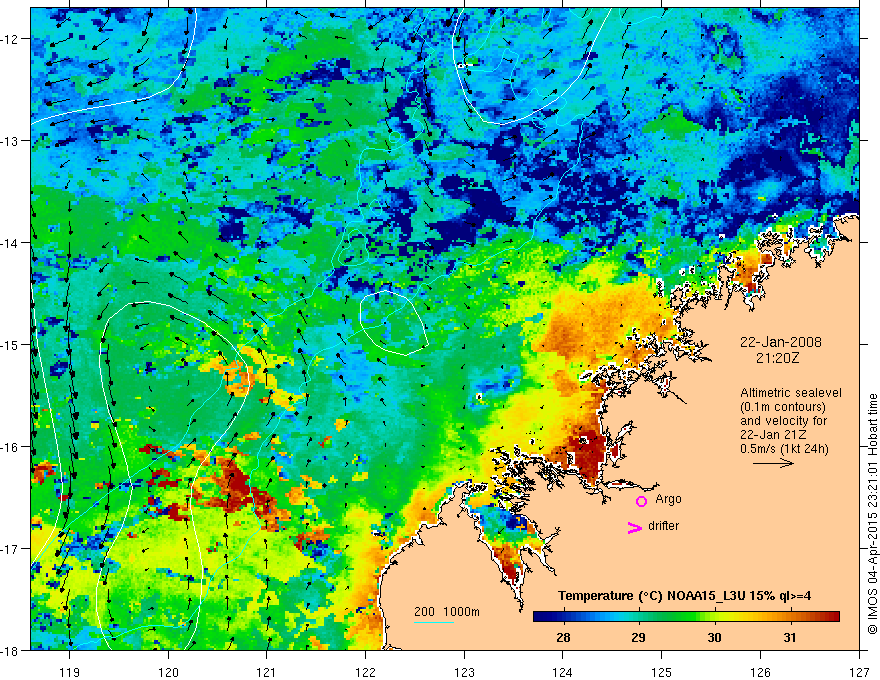This screenshot has height=680, width=880.
Task: Click the longitude axis label 123
Action: [464, 672]
